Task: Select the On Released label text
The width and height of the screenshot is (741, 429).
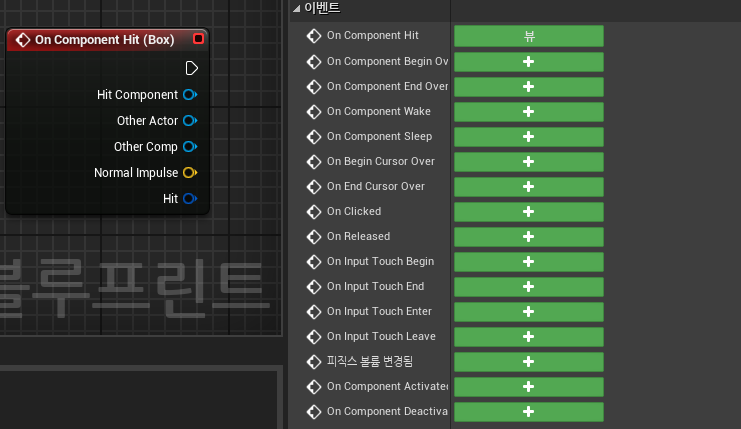Action: coord(358,237)
